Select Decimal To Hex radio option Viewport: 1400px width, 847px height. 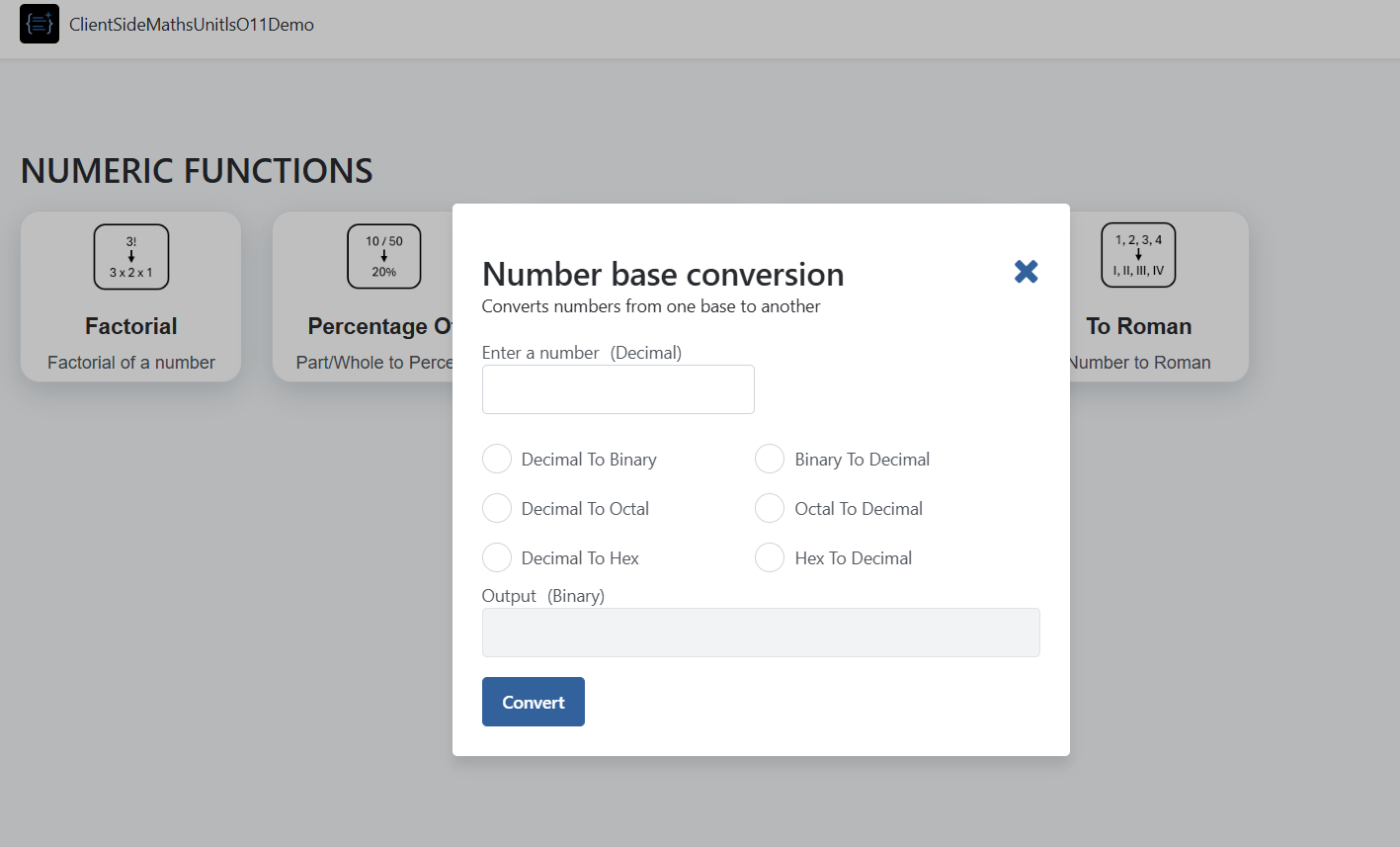click(x=497, y=558)
